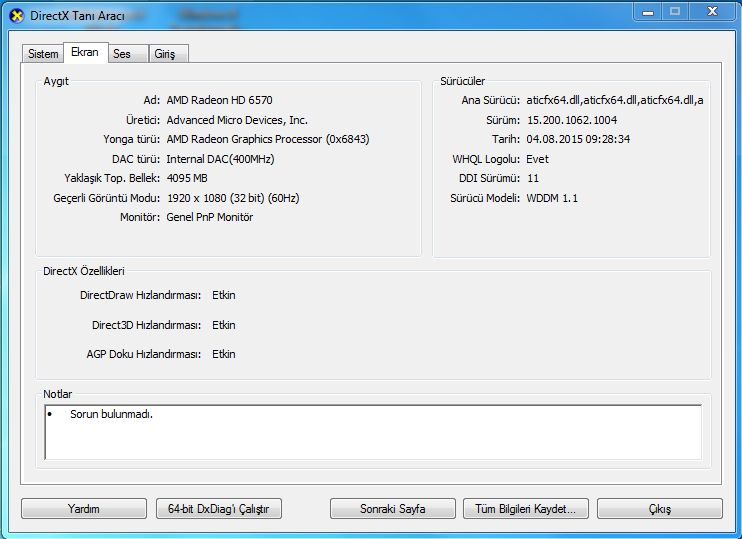Click Tüm Bilgileri Kaydet button
This screenshot has height=539, width=742.
[x=526, y=509]
